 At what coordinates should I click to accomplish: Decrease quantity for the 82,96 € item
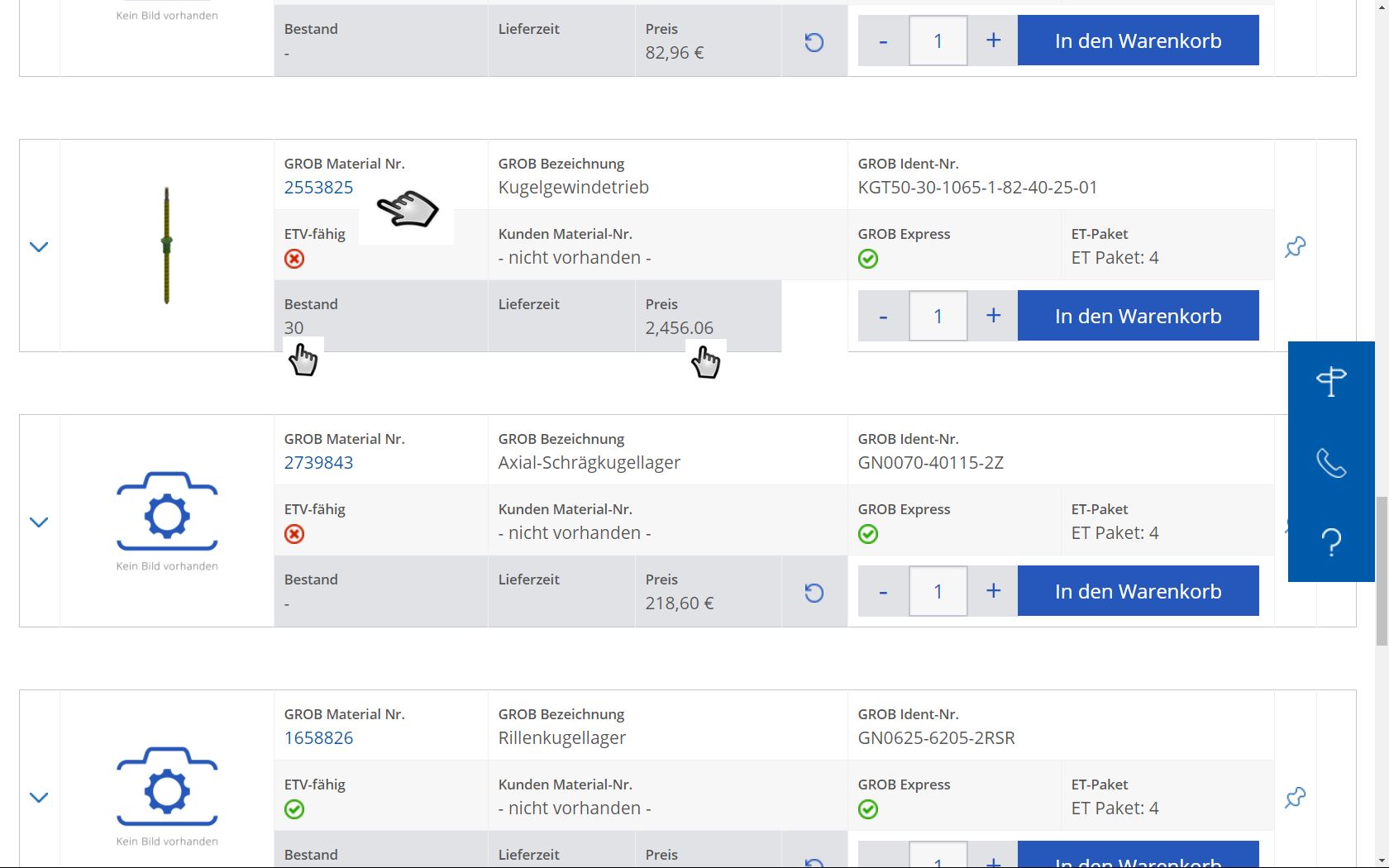[x=883, y=40]
